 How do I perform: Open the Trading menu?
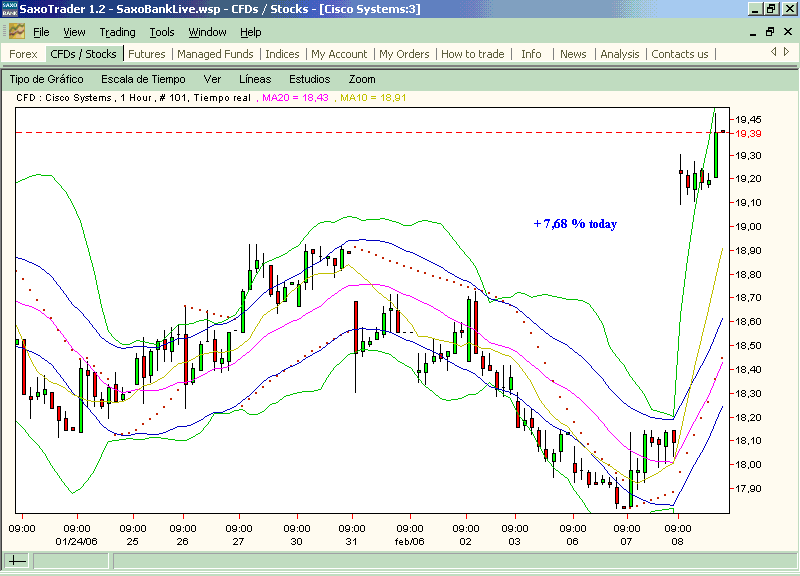(x=117, y=32)
